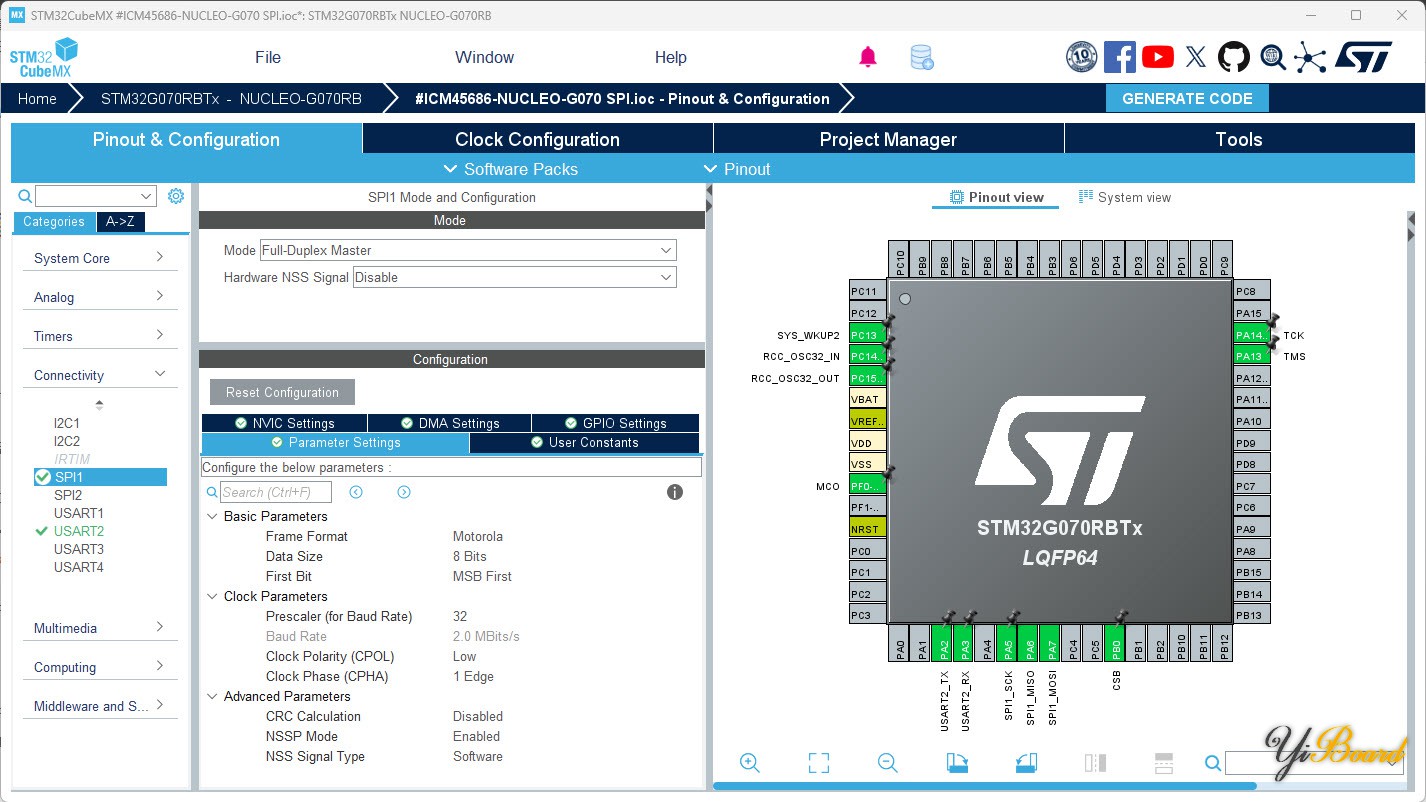Click the ST logo in the header
Image resolution: width=1426 pixels, height=802 pixels.
(x=1364, y=57)
